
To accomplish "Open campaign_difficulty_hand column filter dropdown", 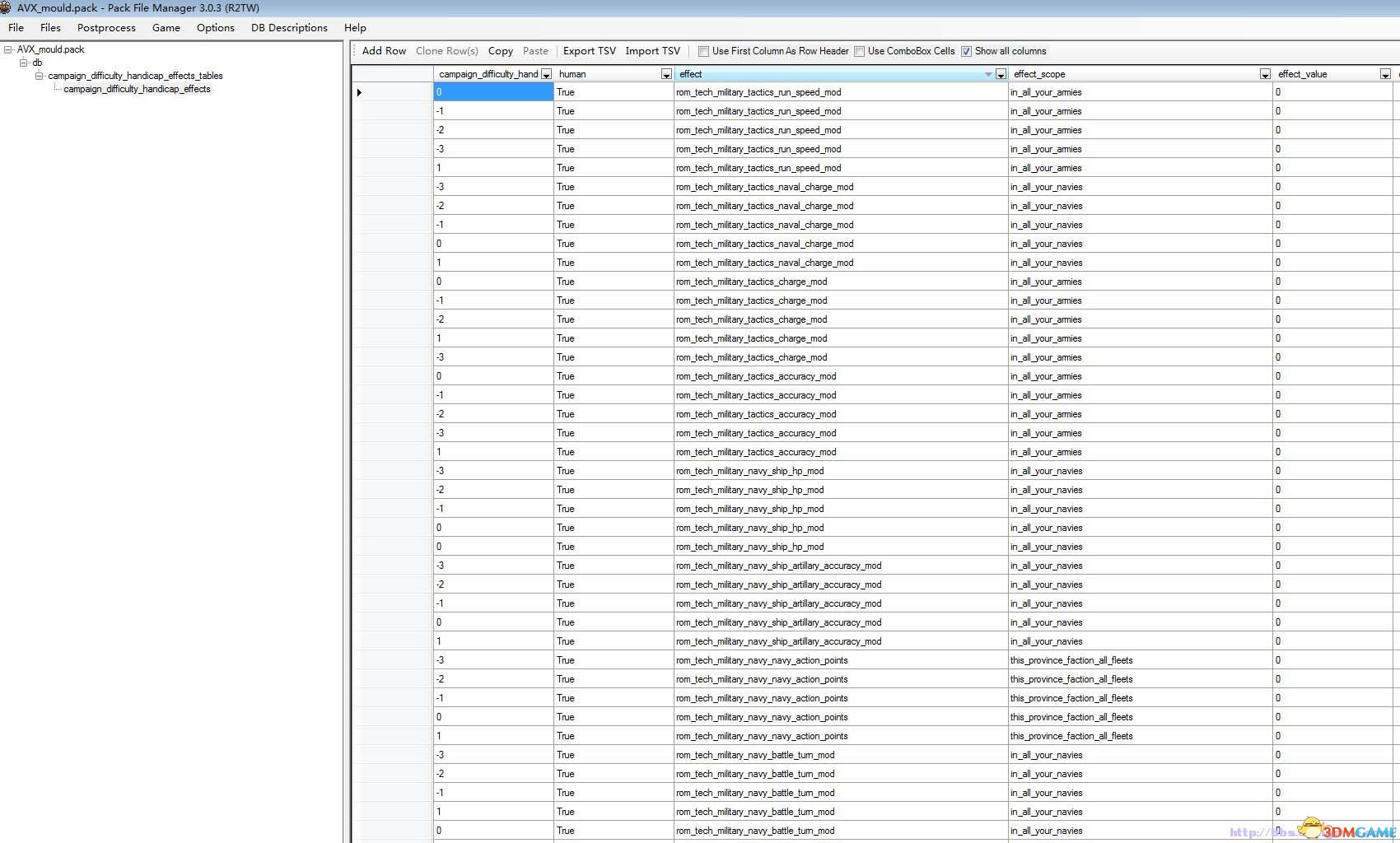I will click(545, 74).
